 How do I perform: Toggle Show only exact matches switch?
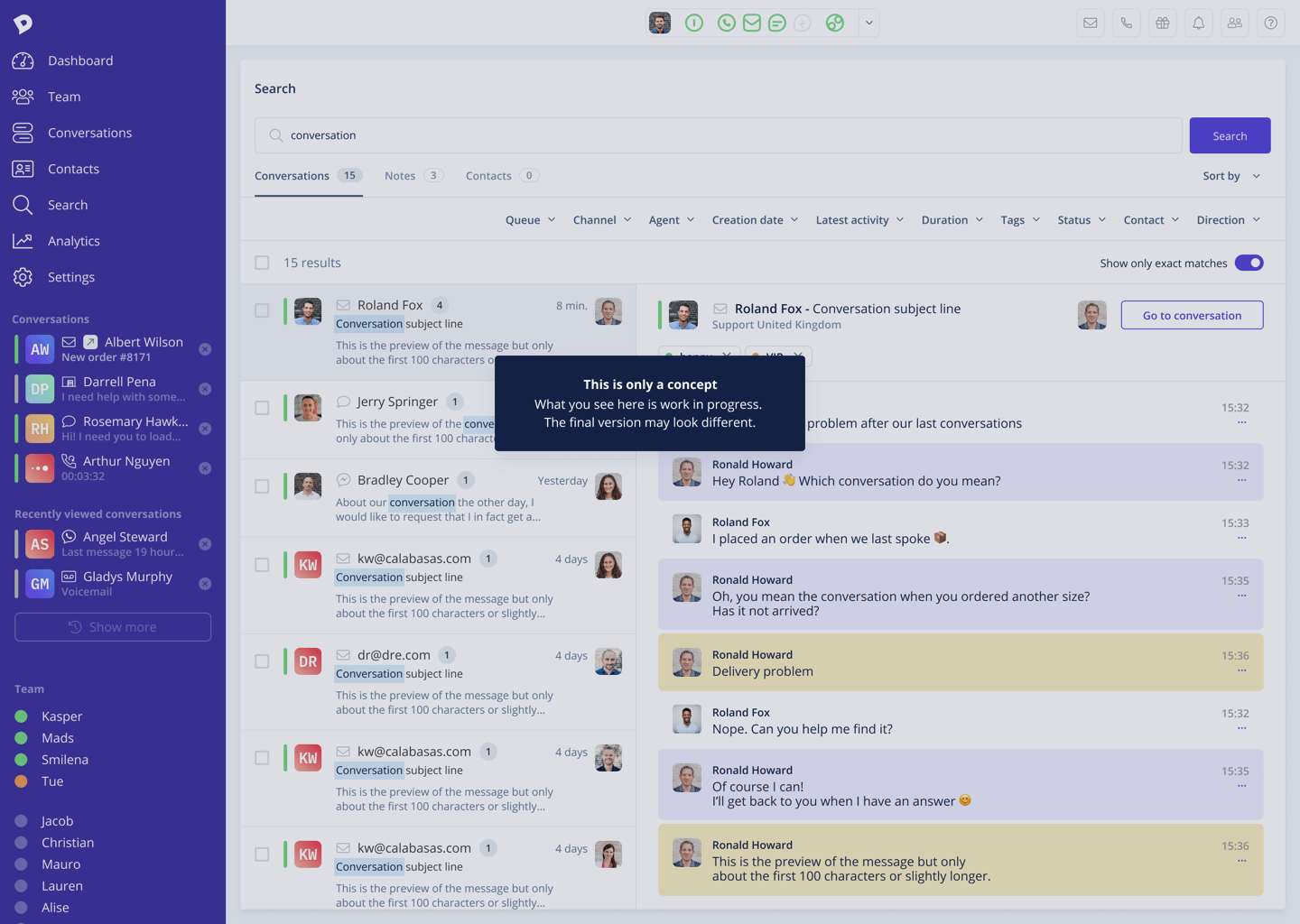[x=1249, y=263]
